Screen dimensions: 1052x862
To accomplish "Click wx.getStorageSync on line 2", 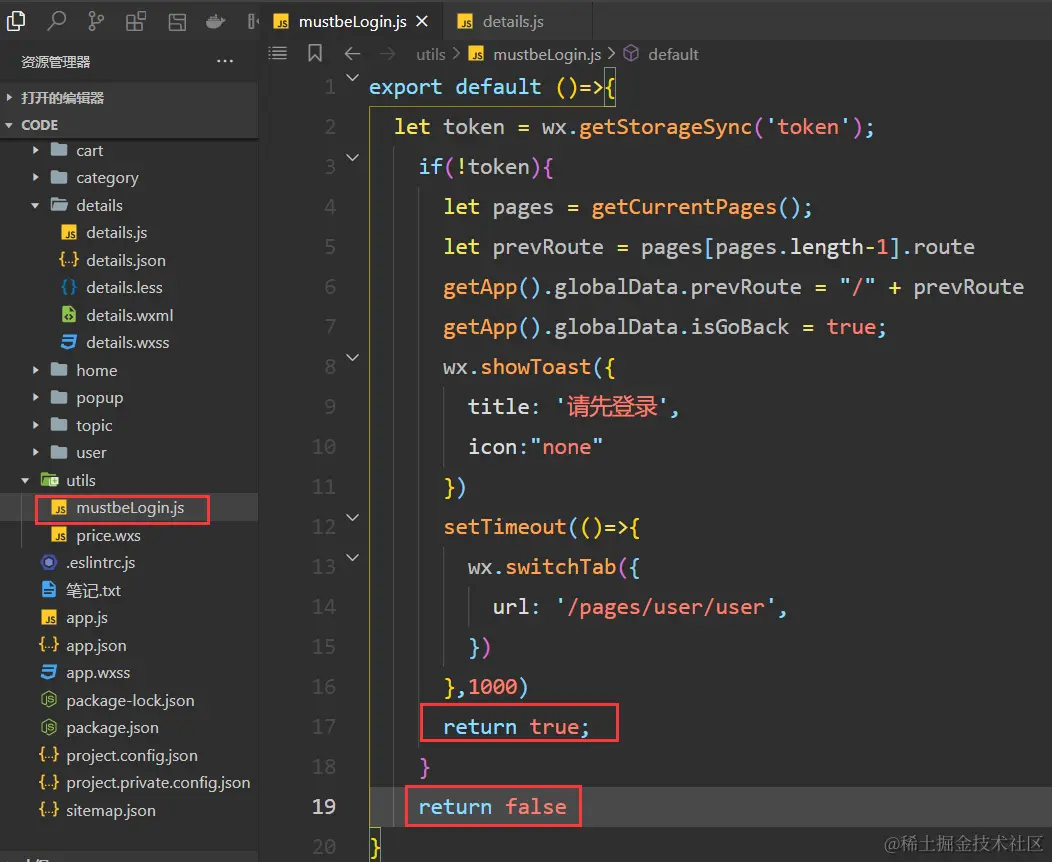I will pos(647,127).
